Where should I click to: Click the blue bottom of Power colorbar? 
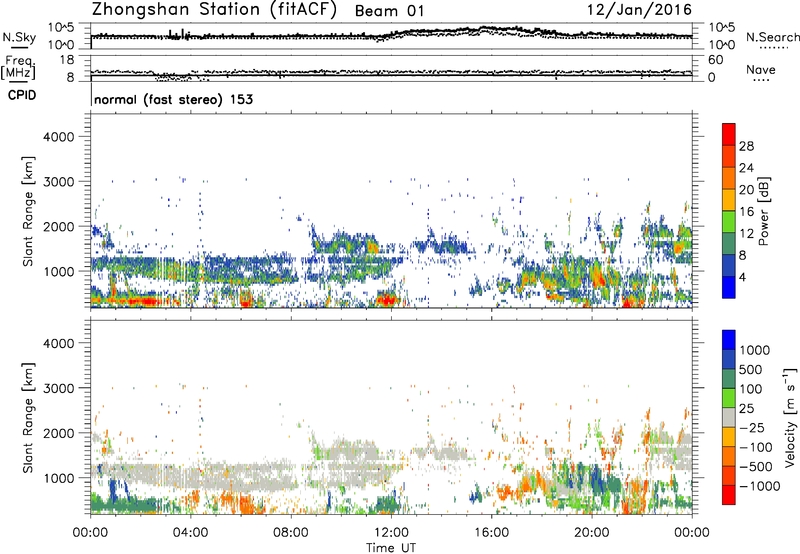pyautogui.click(x=729, y=287)
